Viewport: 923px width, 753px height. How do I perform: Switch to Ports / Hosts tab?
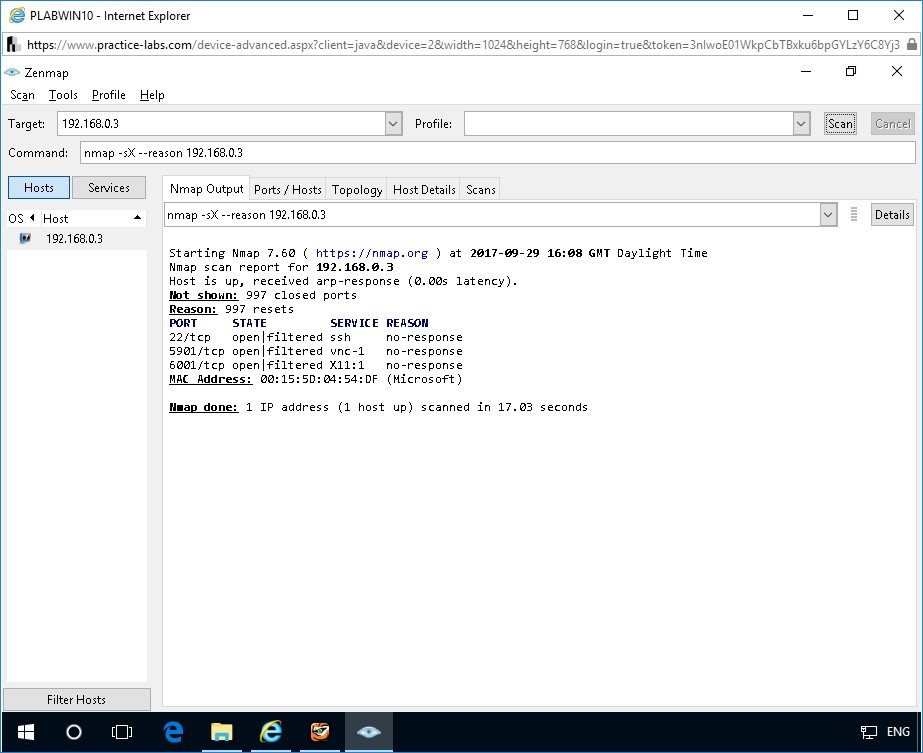pos(288,190)
